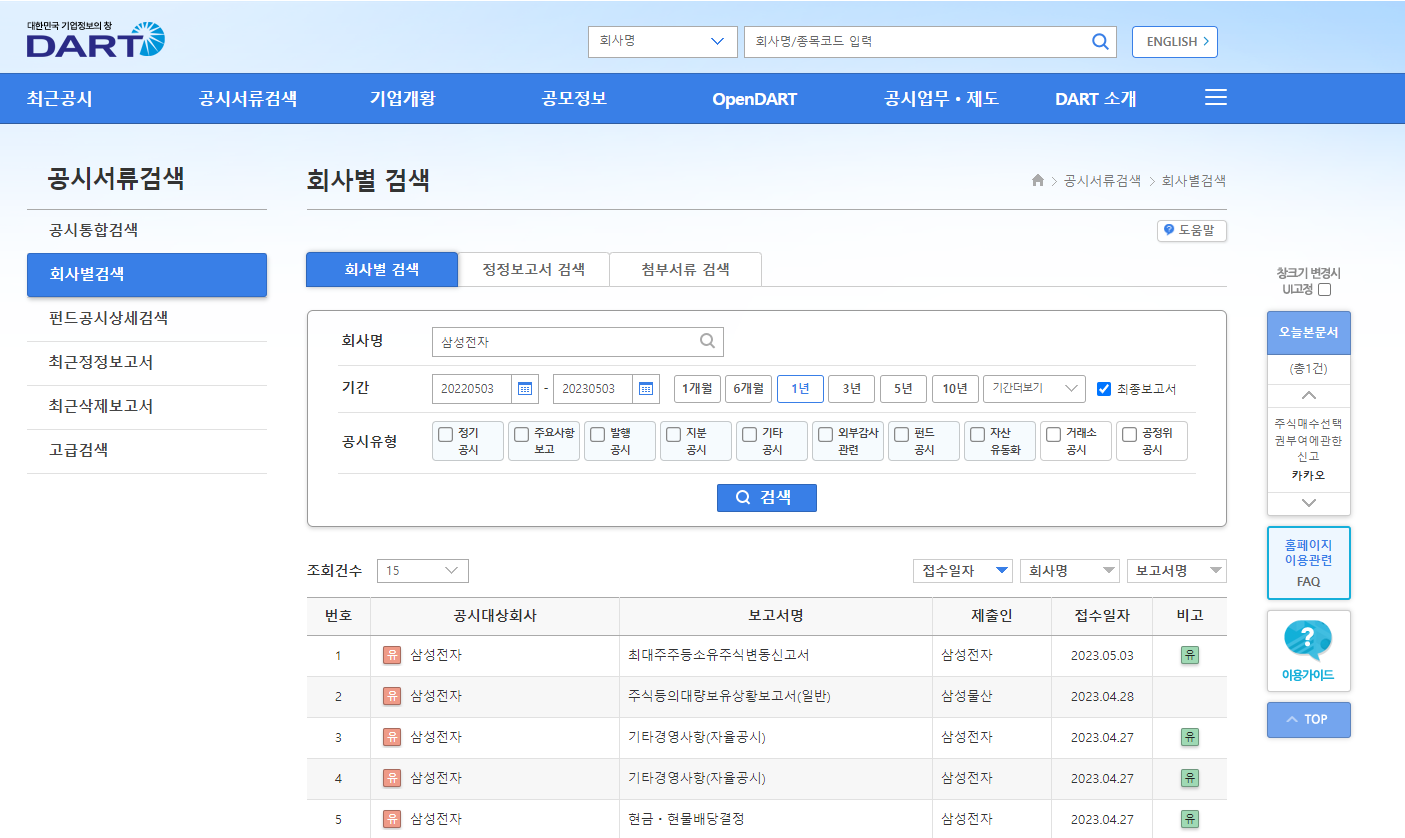Click the home breadcrumb icon
Viewport: 1405px width, 838px height.
1038,181
